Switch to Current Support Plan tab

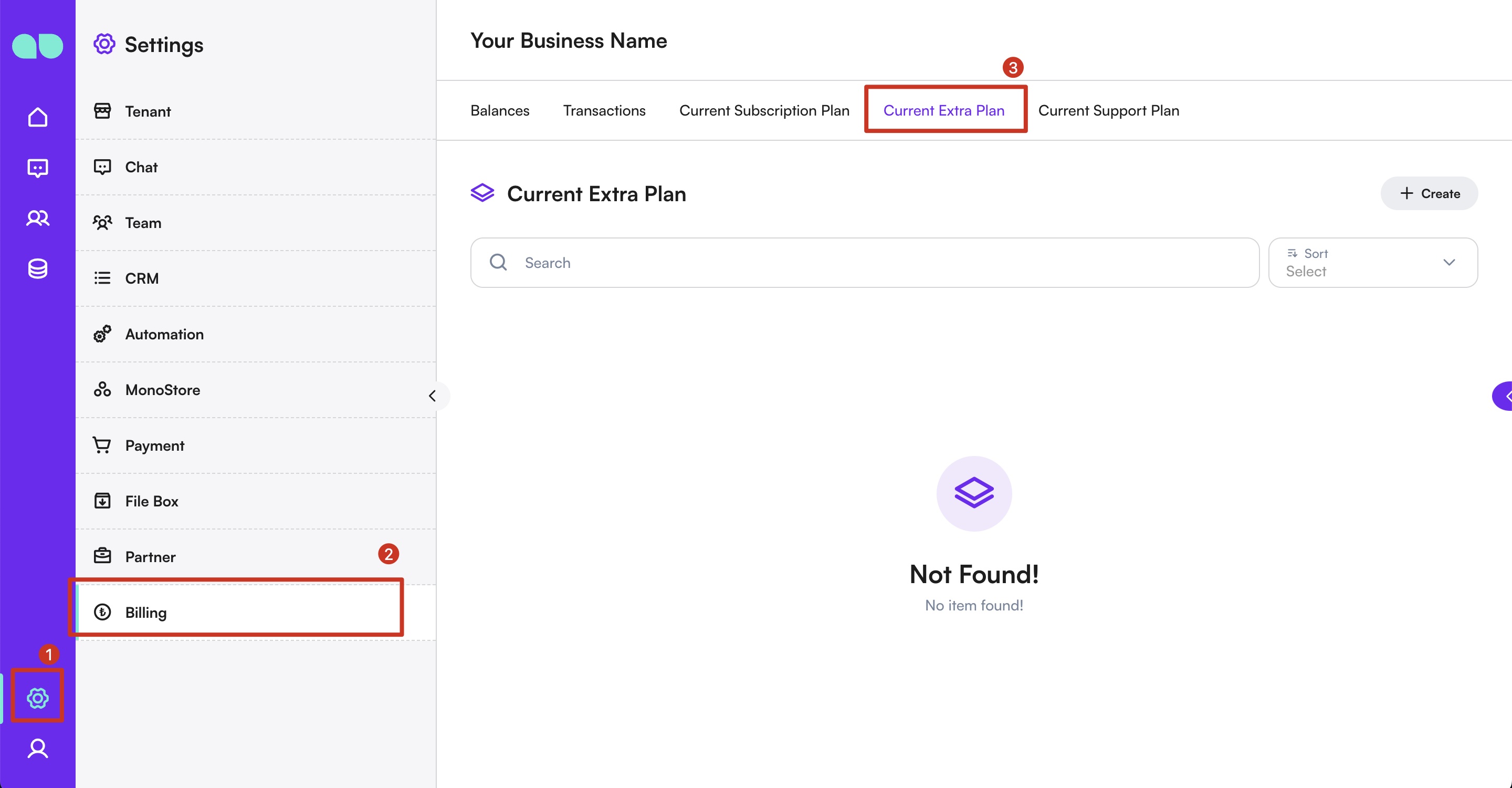(1108, 110)
